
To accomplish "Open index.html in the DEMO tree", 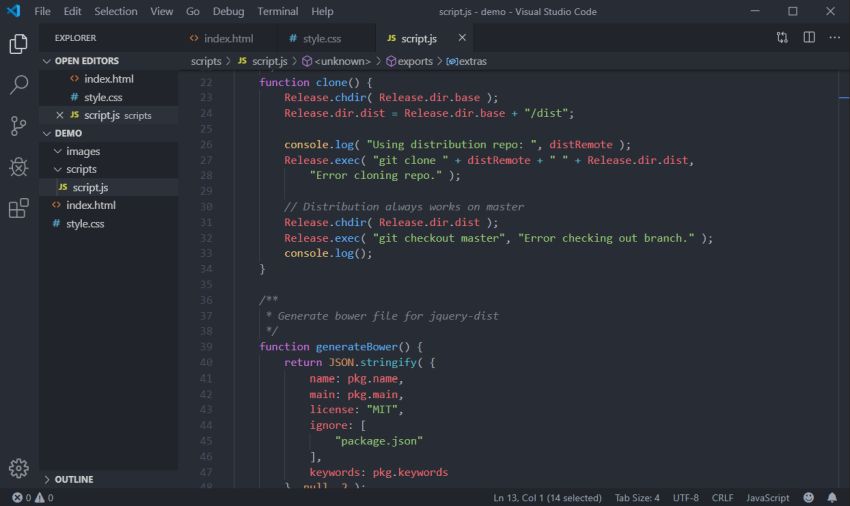I will (x=90, y=205).
